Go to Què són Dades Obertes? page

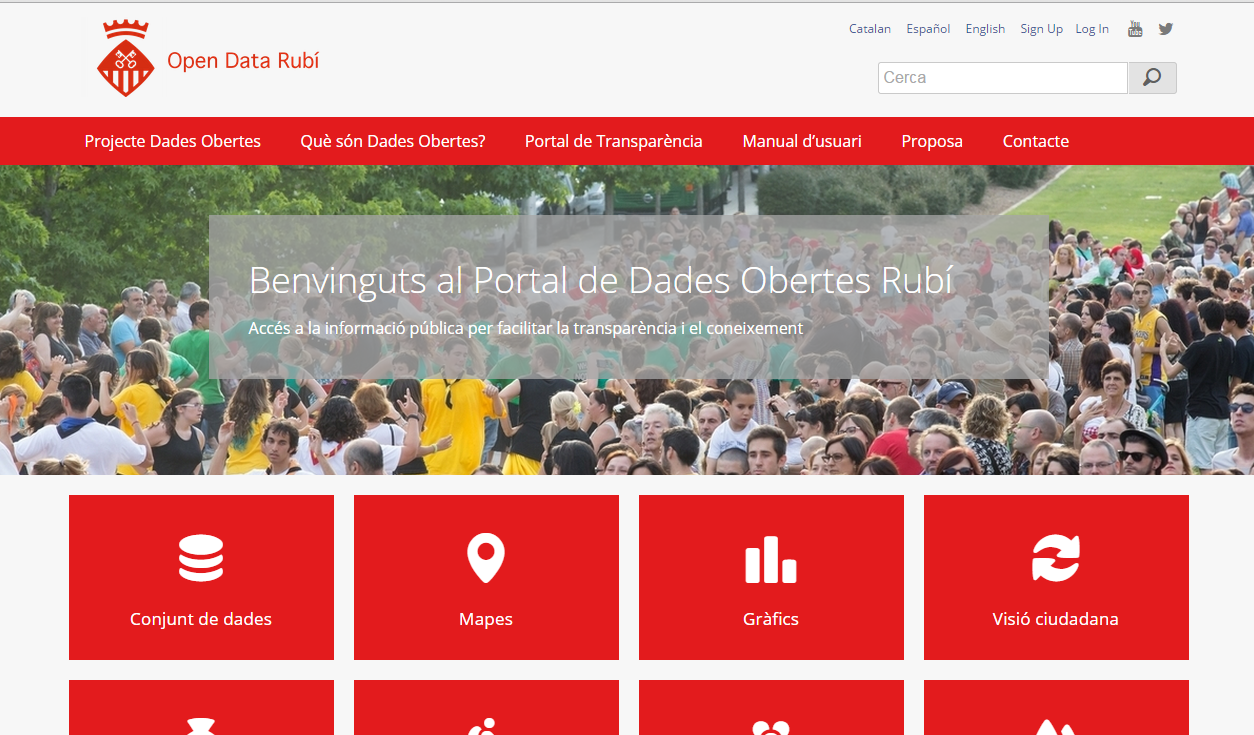pyautogui.click(x=393, y=141)
